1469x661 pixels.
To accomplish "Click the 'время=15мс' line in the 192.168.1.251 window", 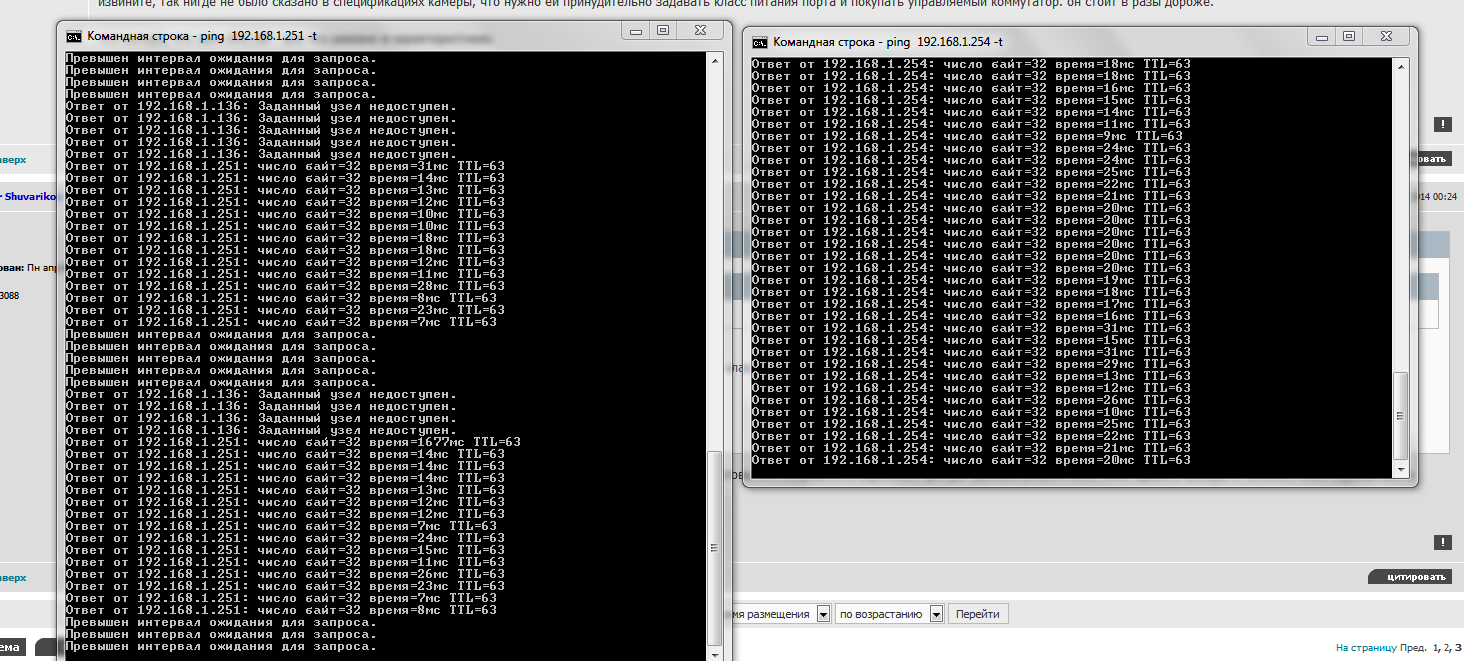I will tap(285, 550).
